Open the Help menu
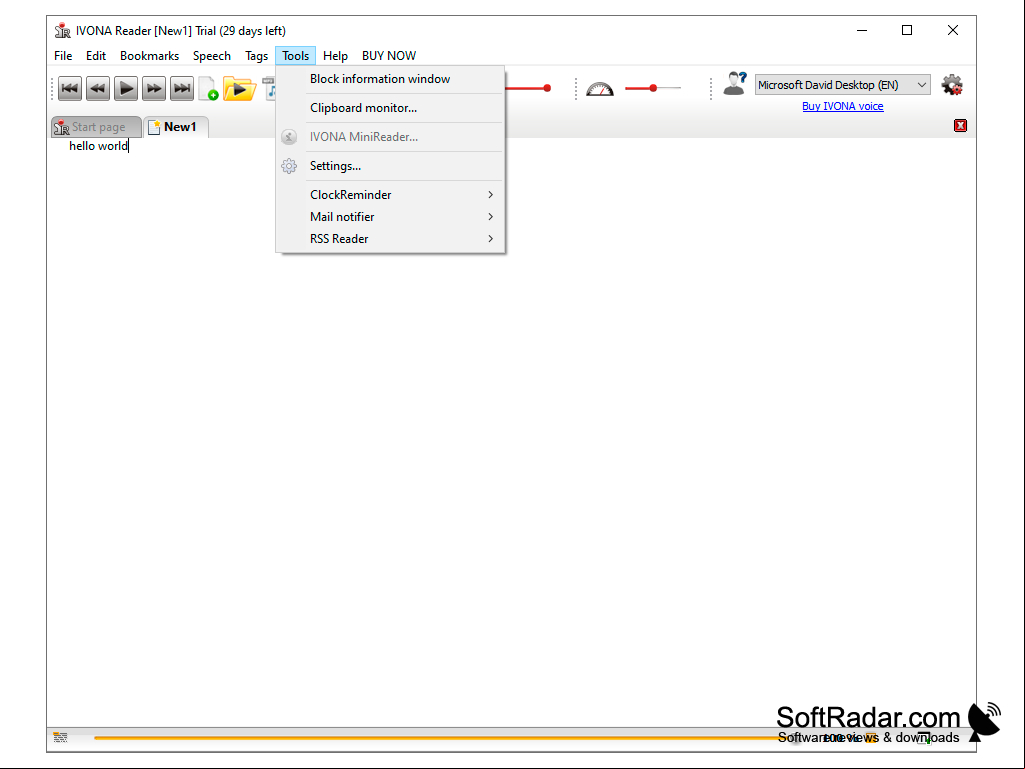1025x769 pixels. point(335,56)
